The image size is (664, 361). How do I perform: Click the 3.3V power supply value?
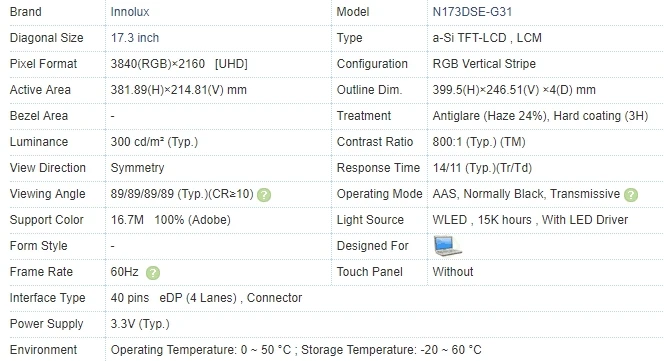point(140,324)
